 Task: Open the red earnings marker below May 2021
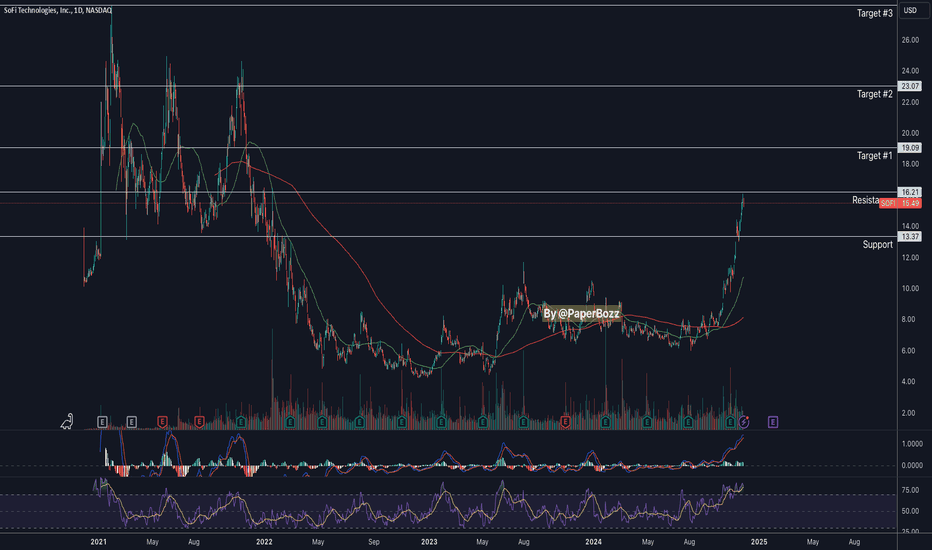[162, 422]
